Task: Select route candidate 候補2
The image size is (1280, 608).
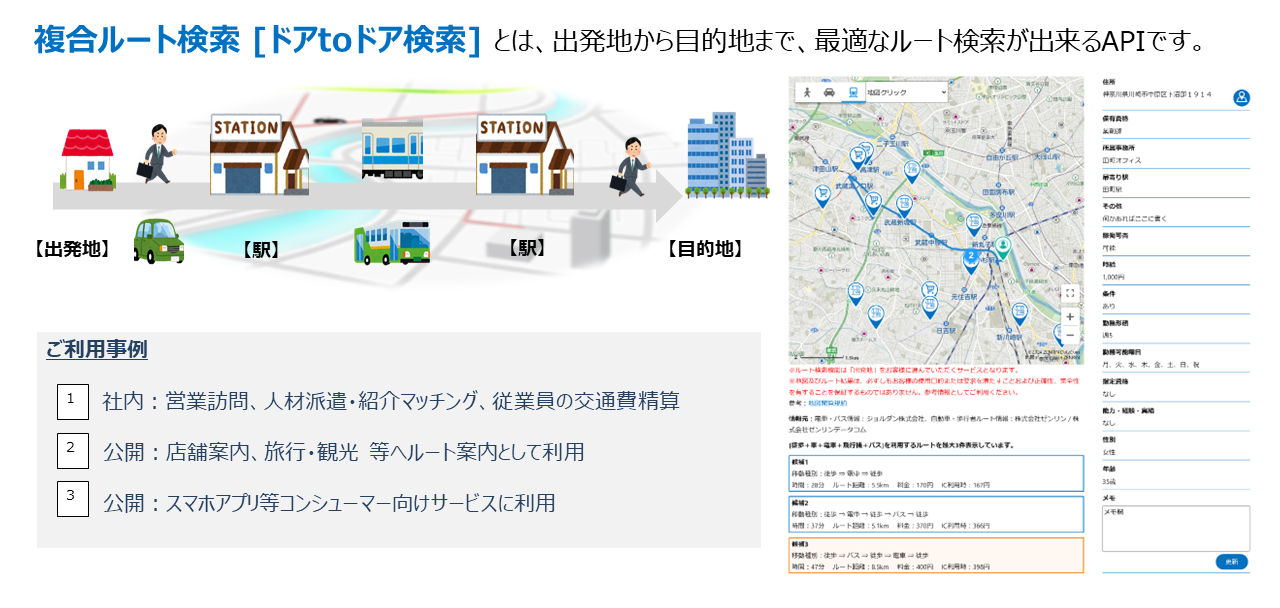Action: click(x=935, y=514)
